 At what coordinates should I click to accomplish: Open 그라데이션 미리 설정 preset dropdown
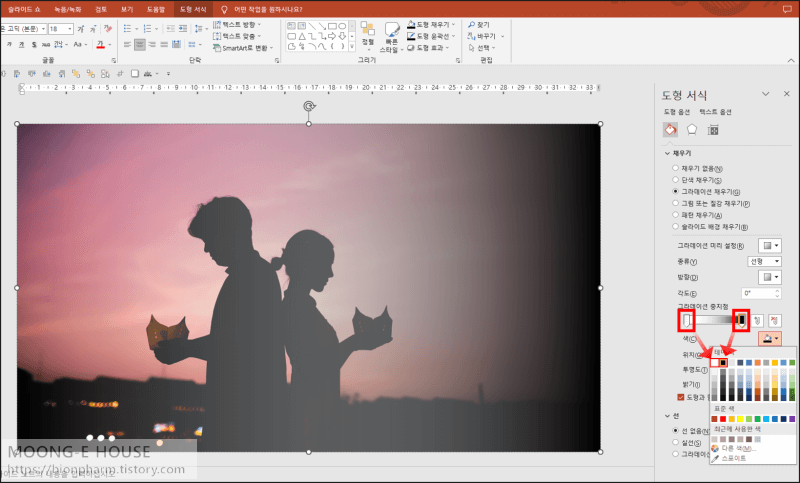770,246
